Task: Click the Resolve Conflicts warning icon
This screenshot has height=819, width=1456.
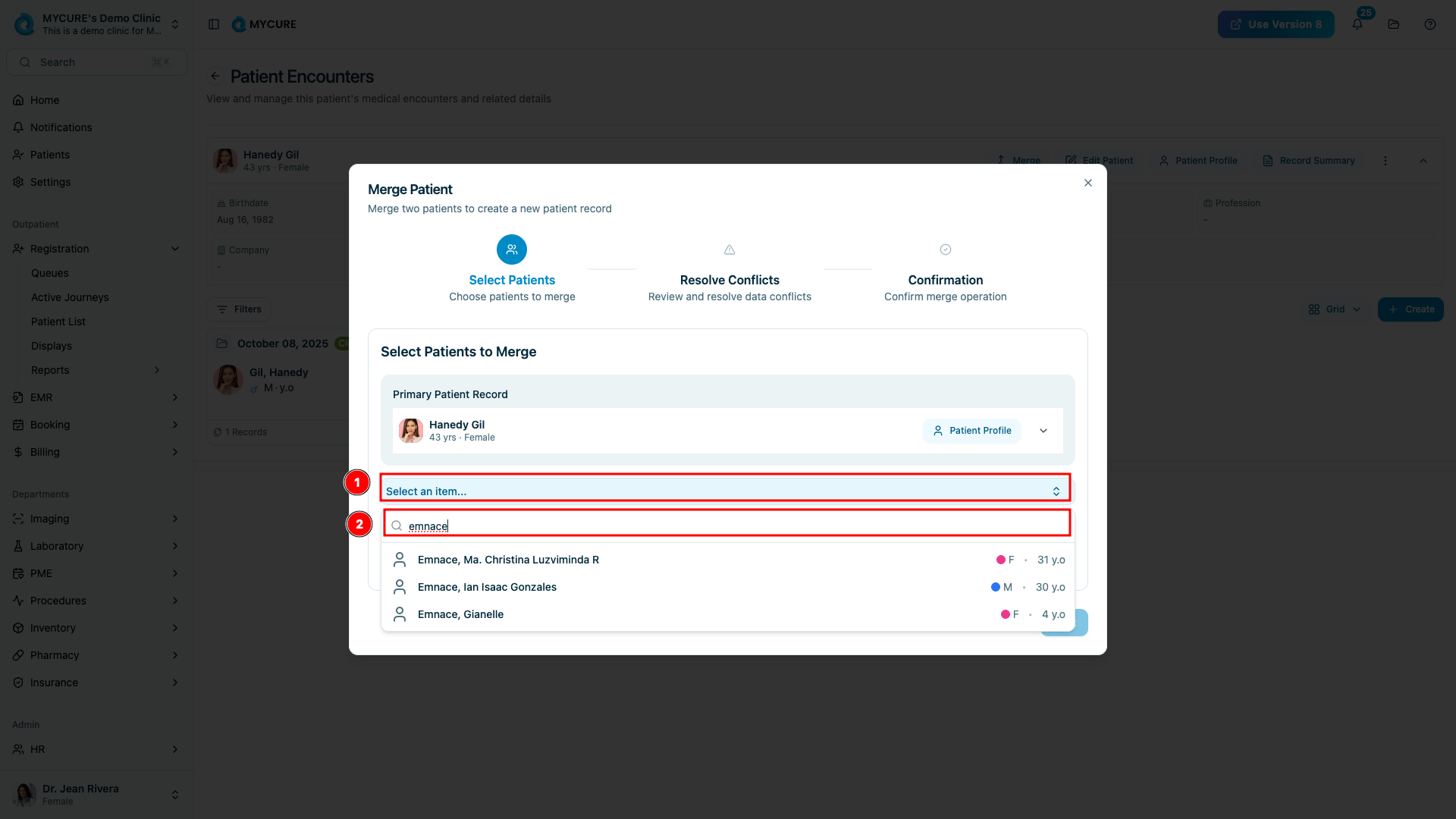Action: click(x=730, y=249)
